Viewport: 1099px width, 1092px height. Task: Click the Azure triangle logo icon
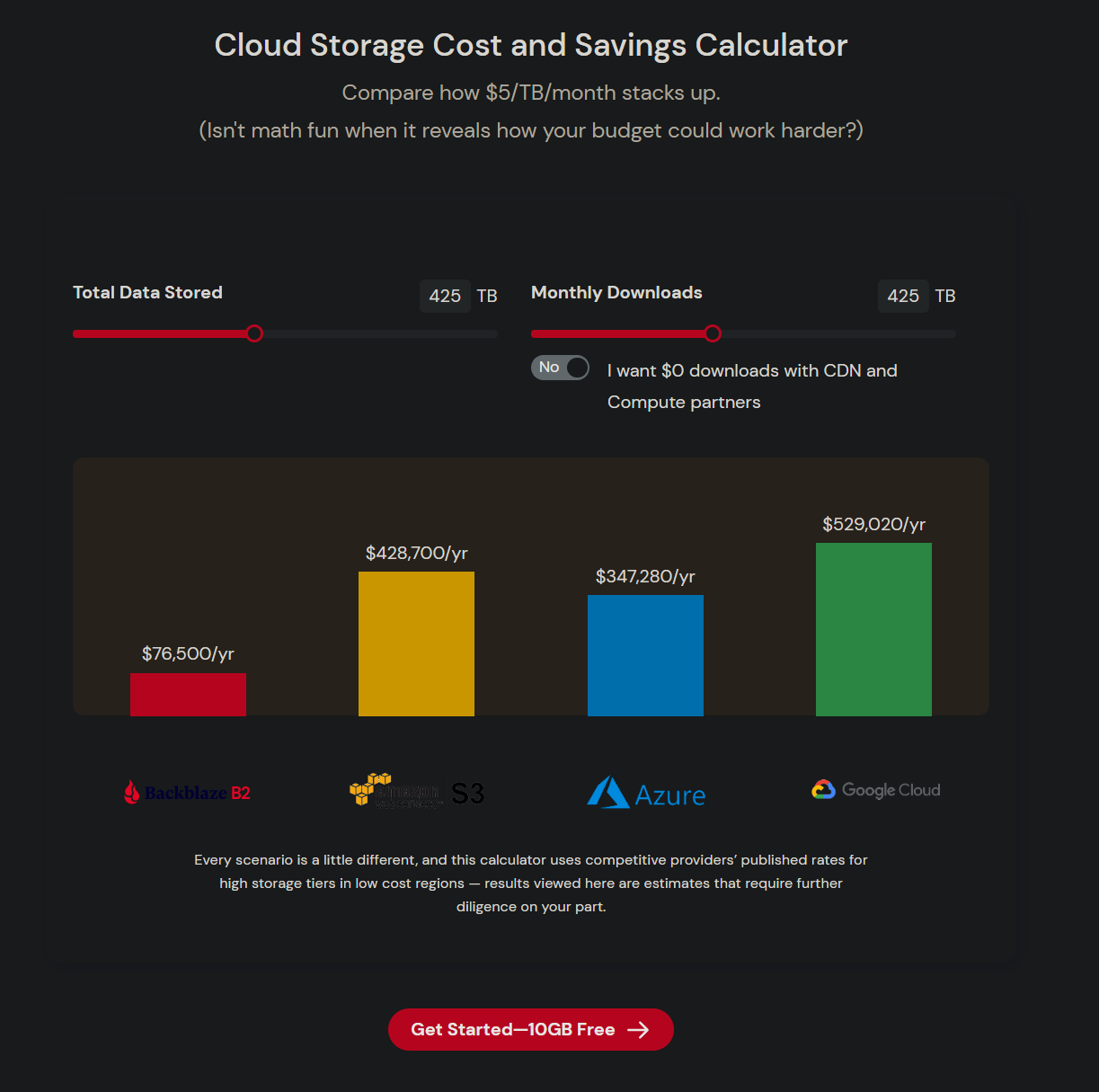608,793
